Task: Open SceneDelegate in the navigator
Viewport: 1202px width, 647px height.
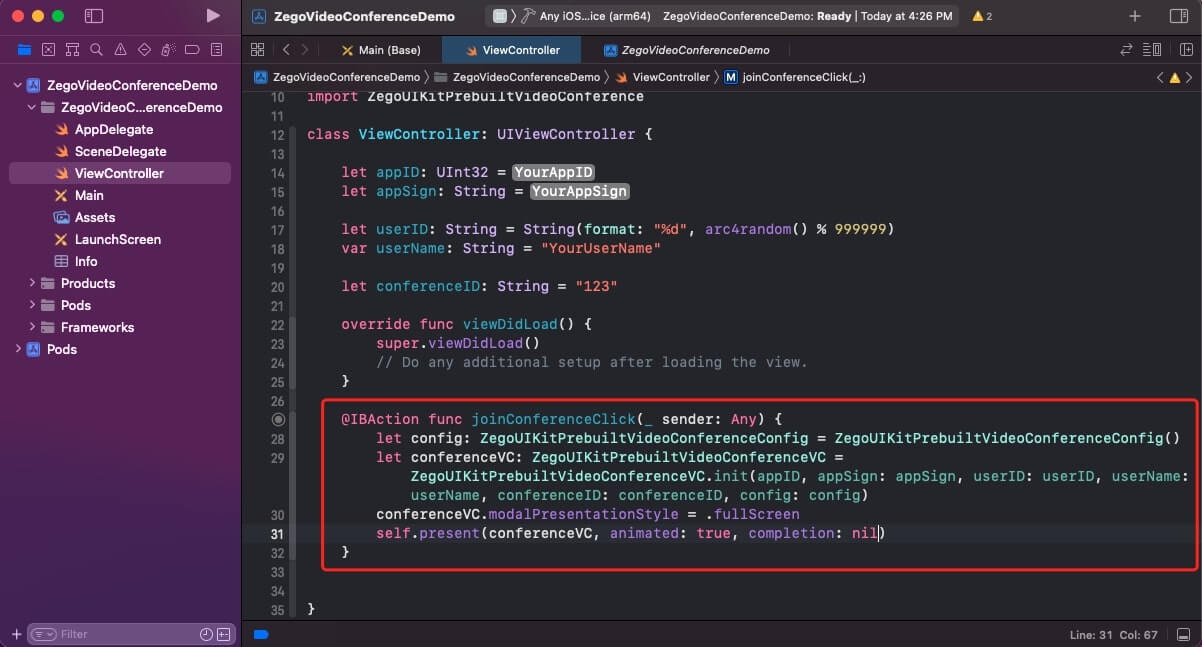Action: click(x=120, y=152)
